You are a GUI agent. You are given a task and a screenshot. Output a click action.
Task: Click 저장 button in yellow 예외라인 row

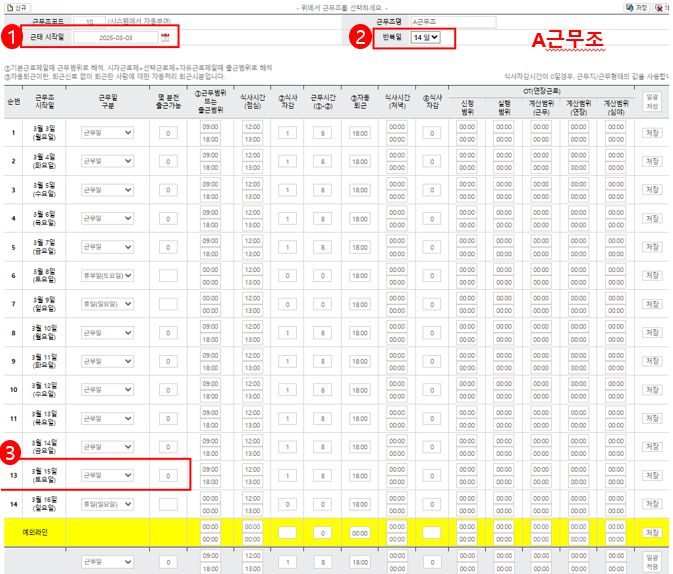(651, 532)
